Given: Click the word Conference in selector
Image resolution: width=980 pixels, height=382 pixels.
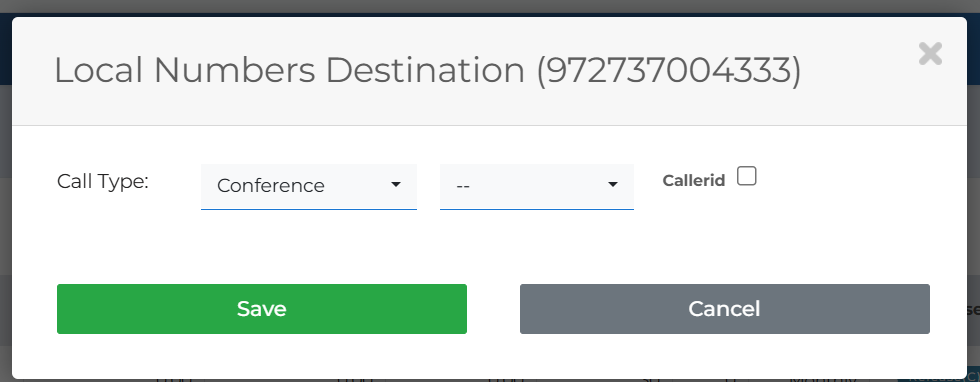Looking at the screenshot, I should tap(271, 186).
